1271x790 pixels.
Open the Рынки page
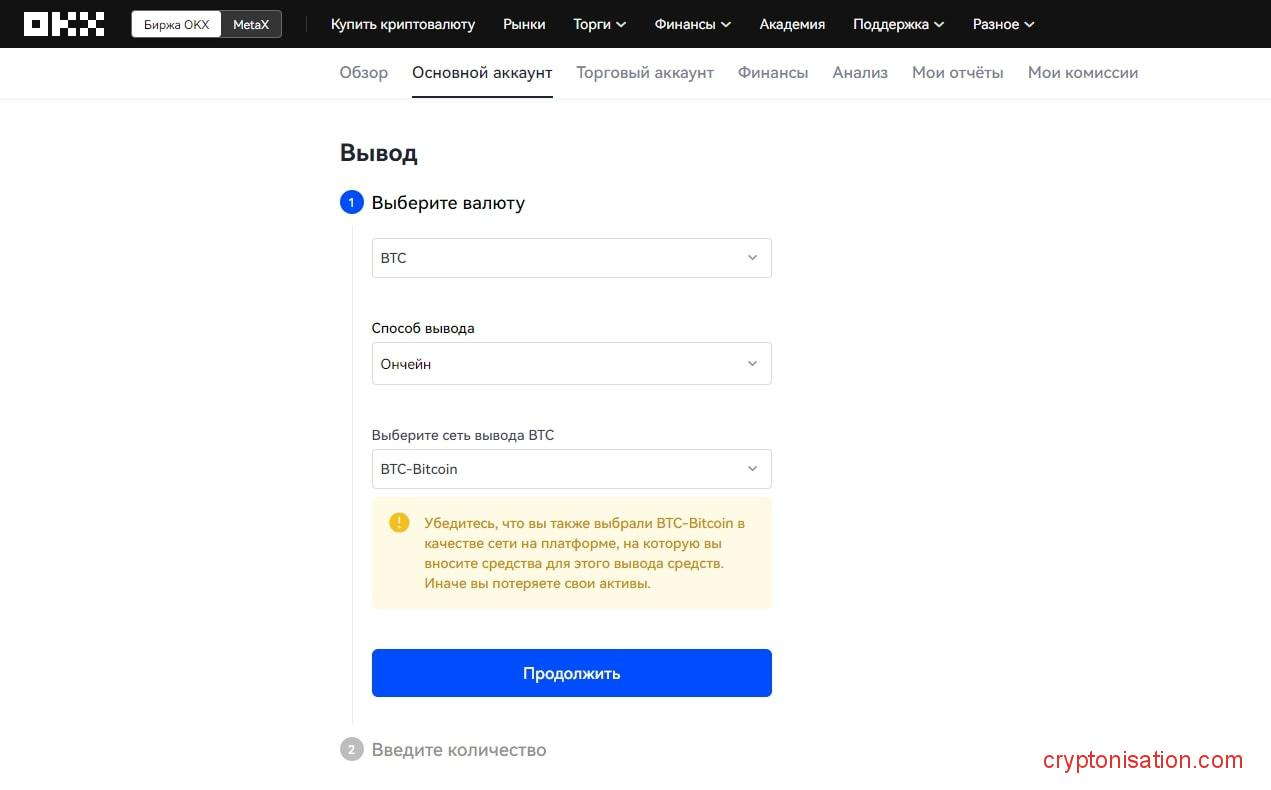click(x=524, y=24)
